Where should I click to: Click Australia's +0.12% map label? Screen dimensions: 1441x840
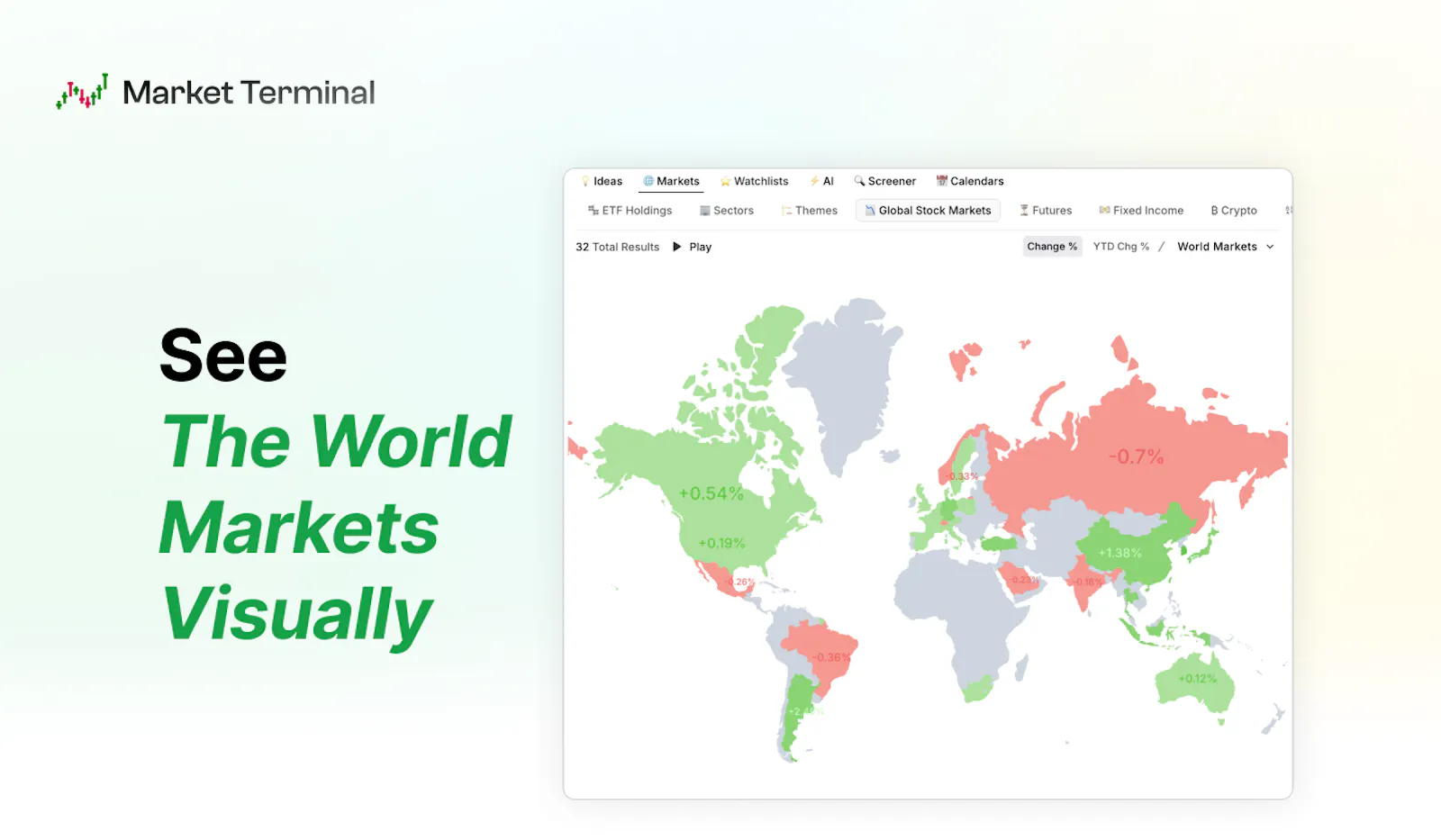[1197, 679]
